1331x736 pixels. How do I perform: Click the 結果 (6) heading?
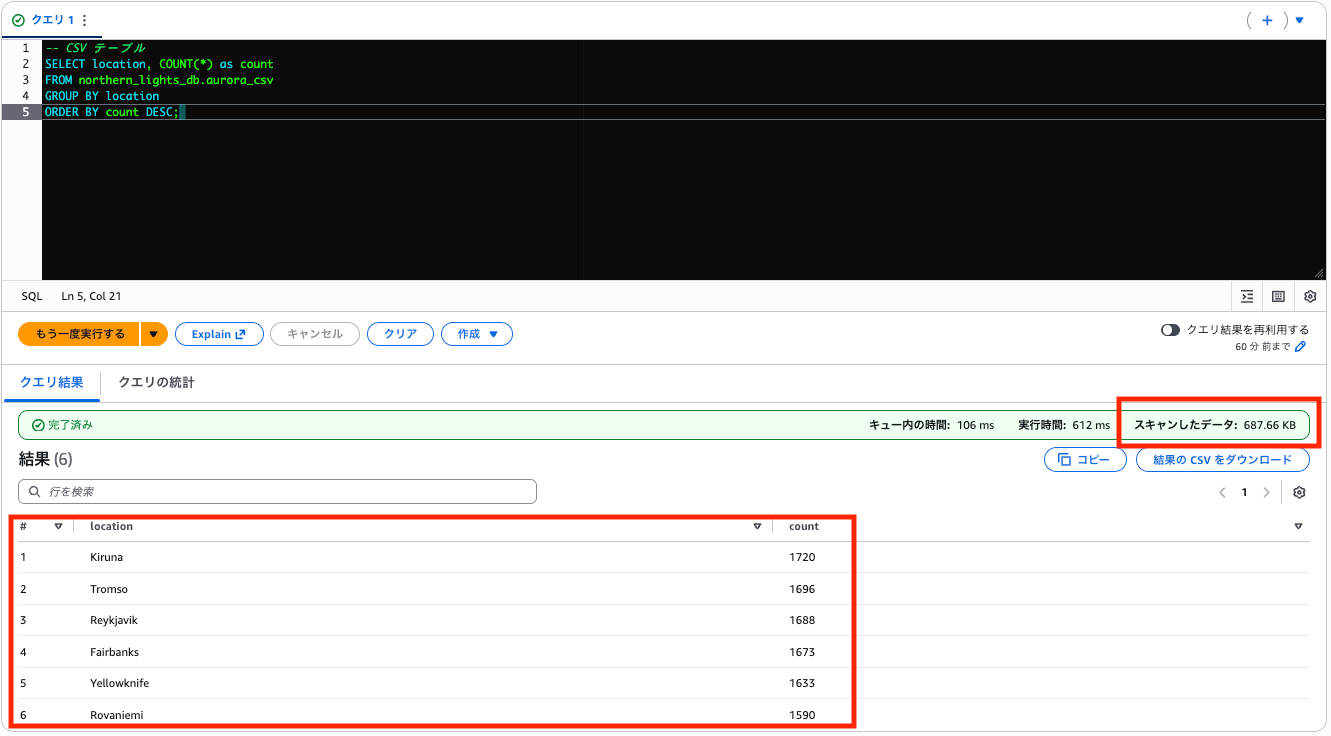pos(46,459)
